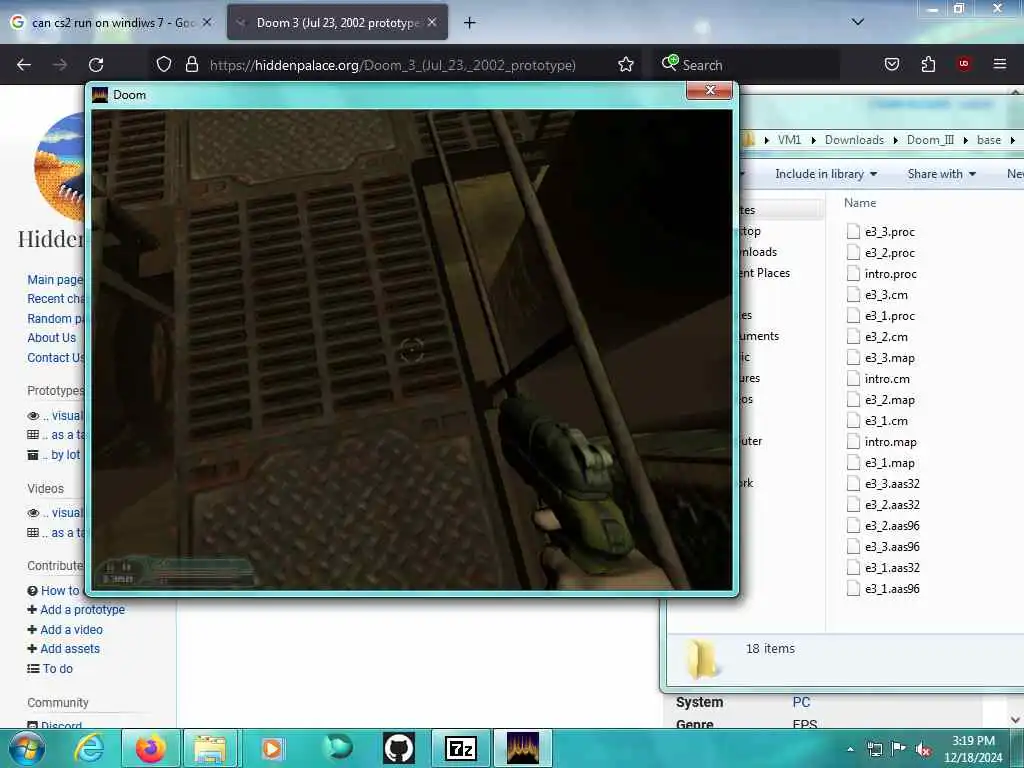Open the File Explorer taskbar icon

coord(210,749)
